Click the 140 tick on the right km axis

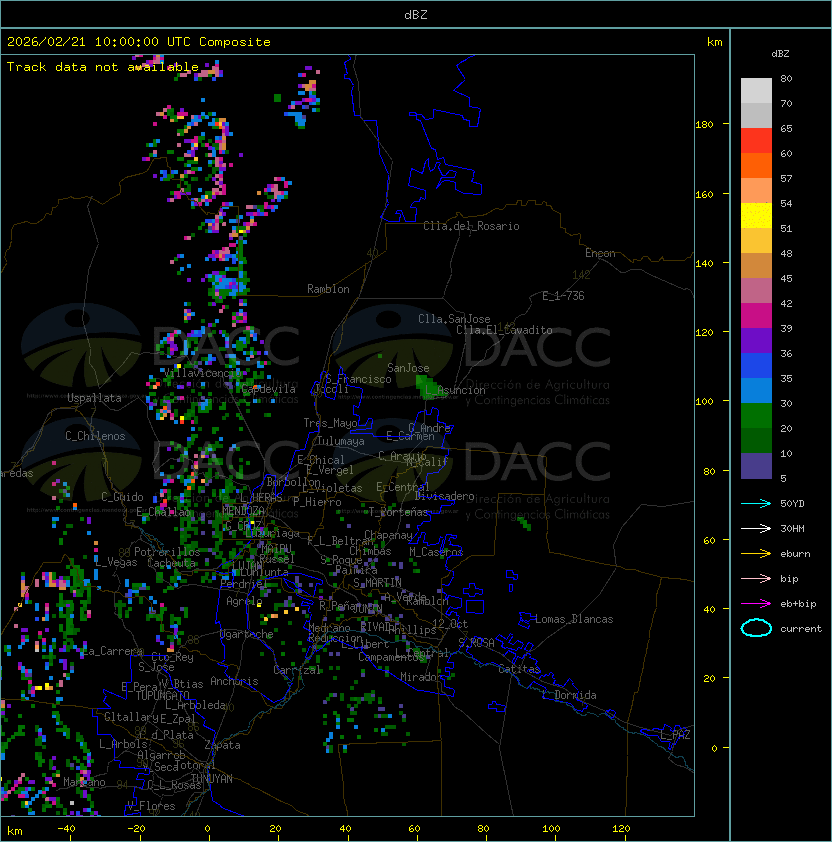click(x=704, y=264)
